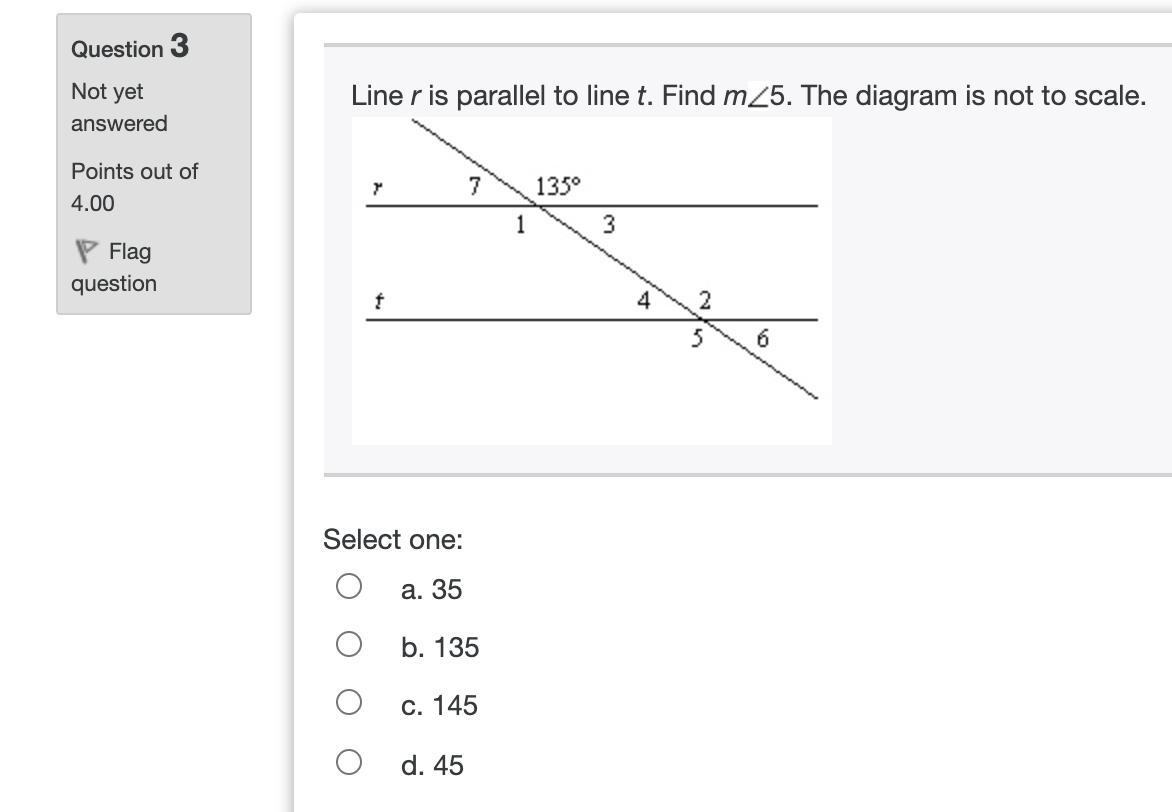
Task: Select radio button for option b. 135
Action: click(x=348, y=644)
